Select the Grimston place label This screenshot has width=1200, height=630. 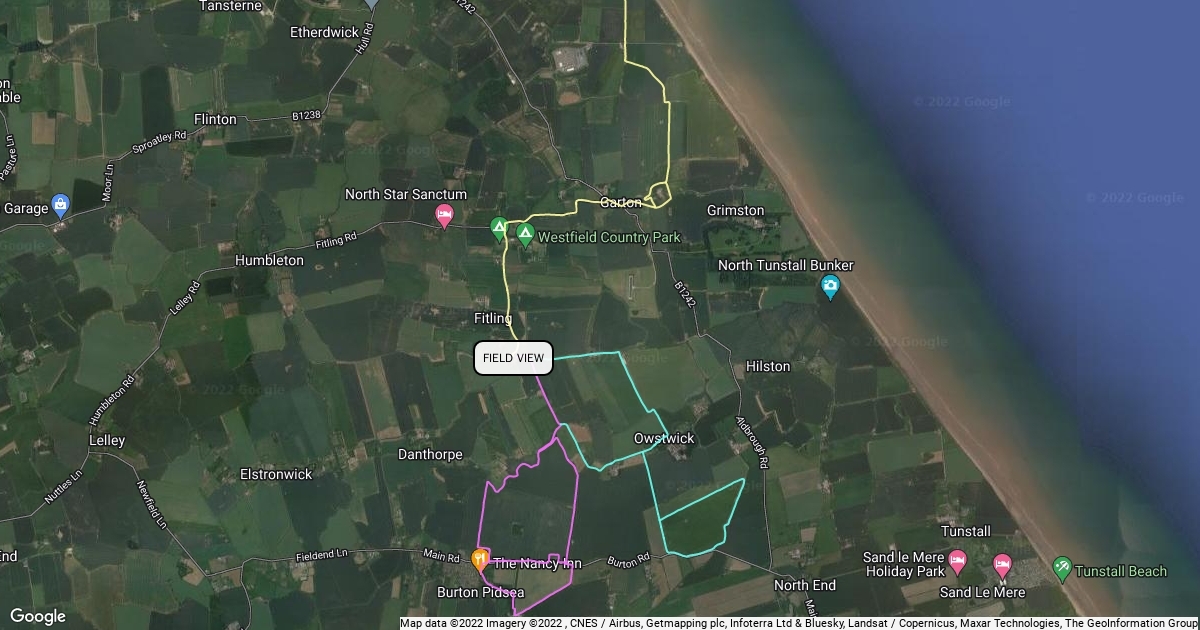point(735,211)
